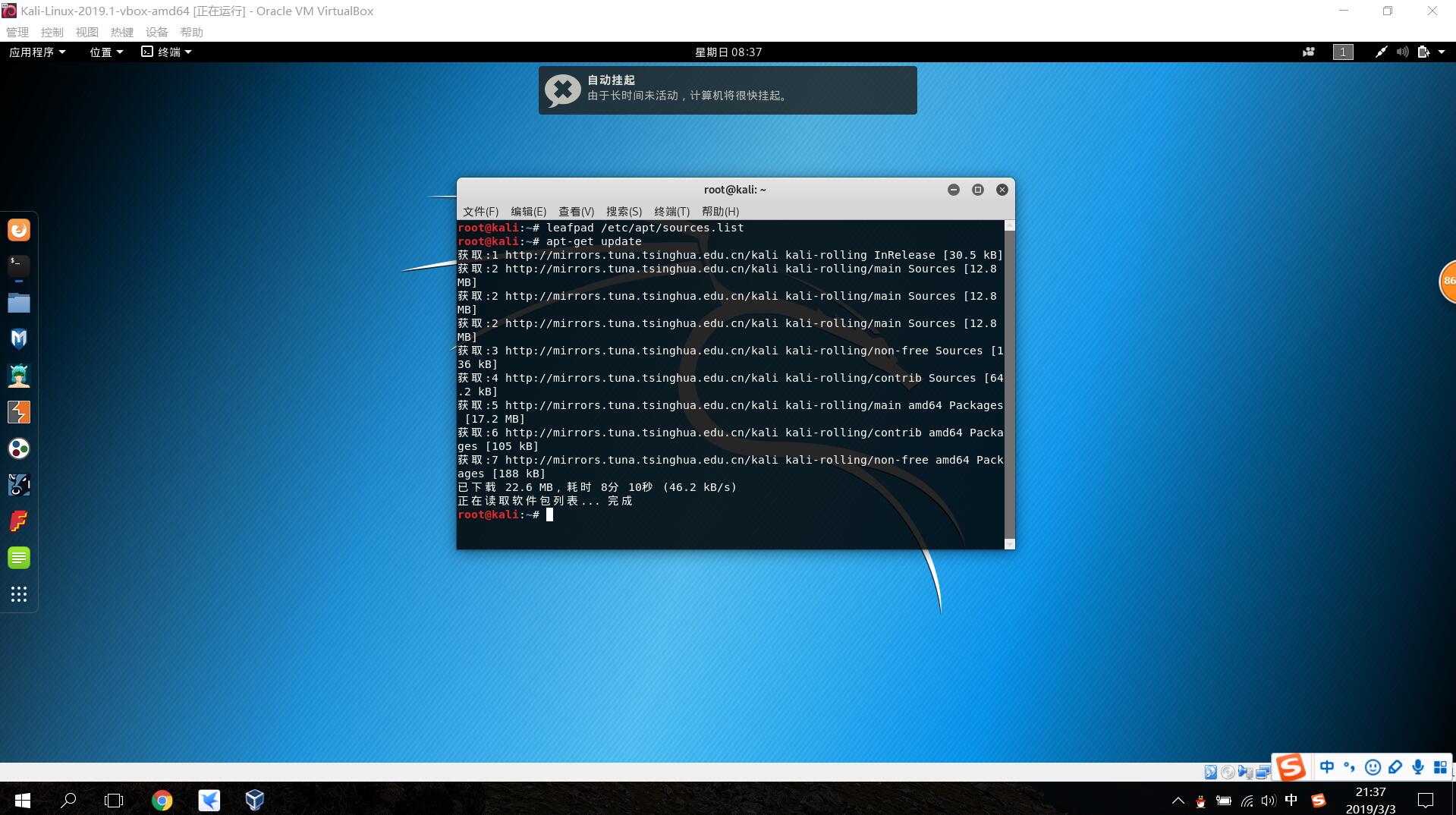Launch Metasploit from the dock
Viewport: 1456px width, 815px height.
pos(19,338)
